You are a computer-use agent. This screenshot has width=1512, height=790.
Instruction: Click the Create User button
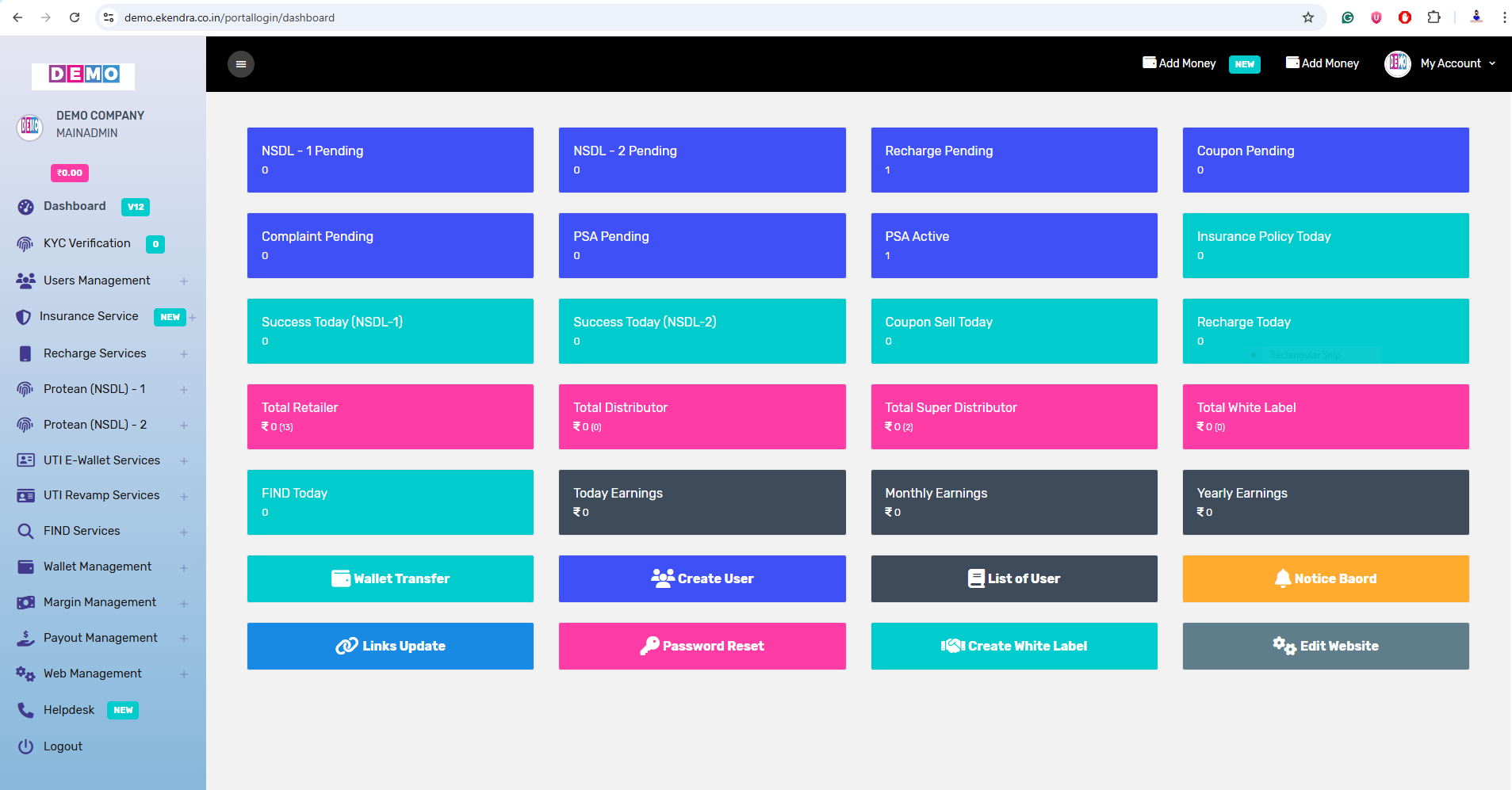[x=702, y=578]
